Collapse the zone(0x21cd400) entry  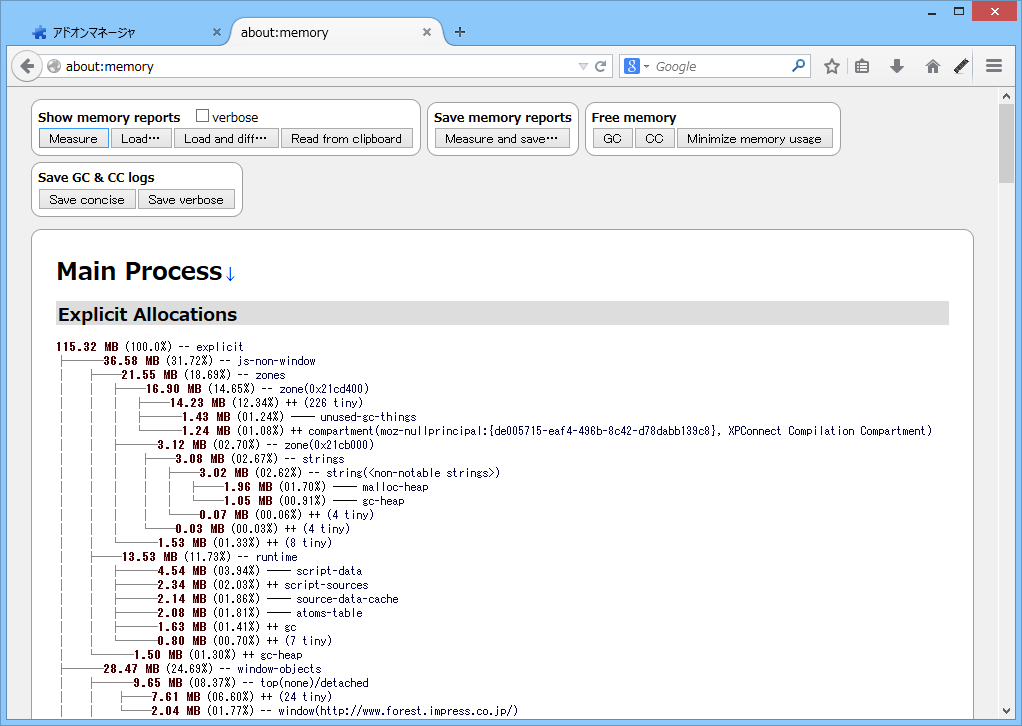[257, 389]
